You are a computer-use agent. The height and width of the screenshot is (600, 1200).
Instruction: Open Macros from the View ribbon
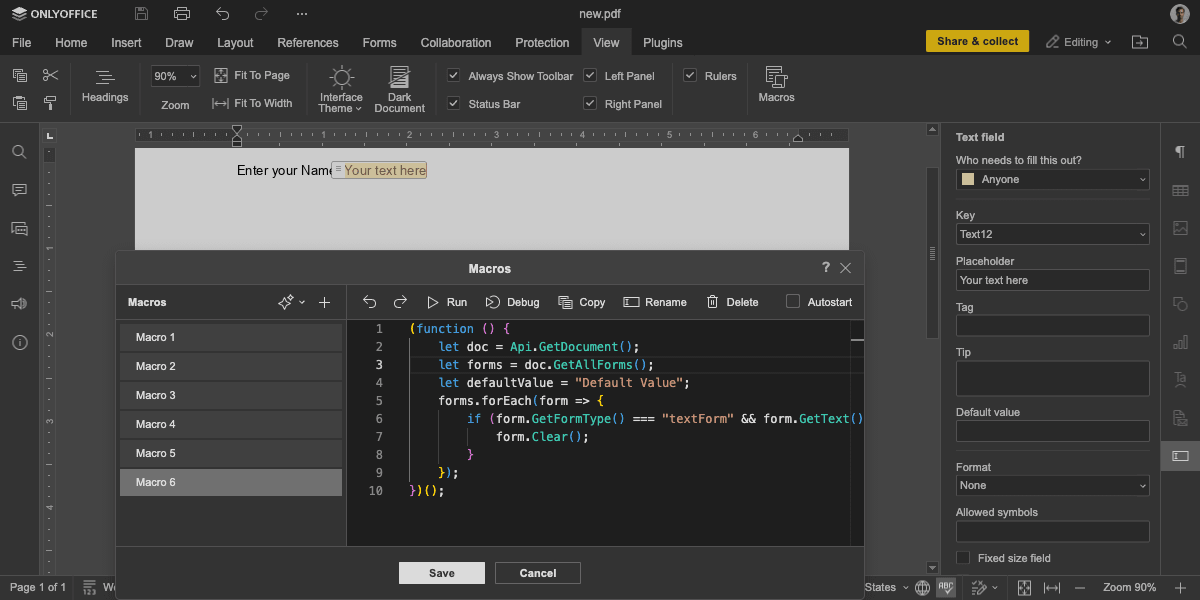(776, 86)
